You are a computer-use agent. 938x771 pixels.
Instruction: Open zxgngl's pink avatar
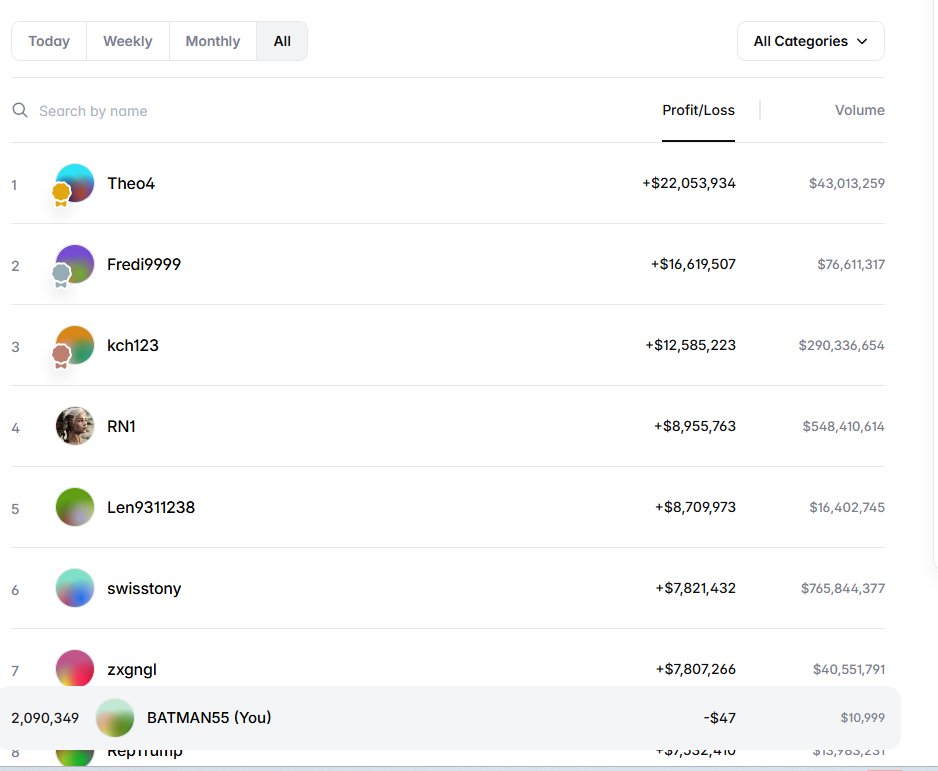(75, 668)
